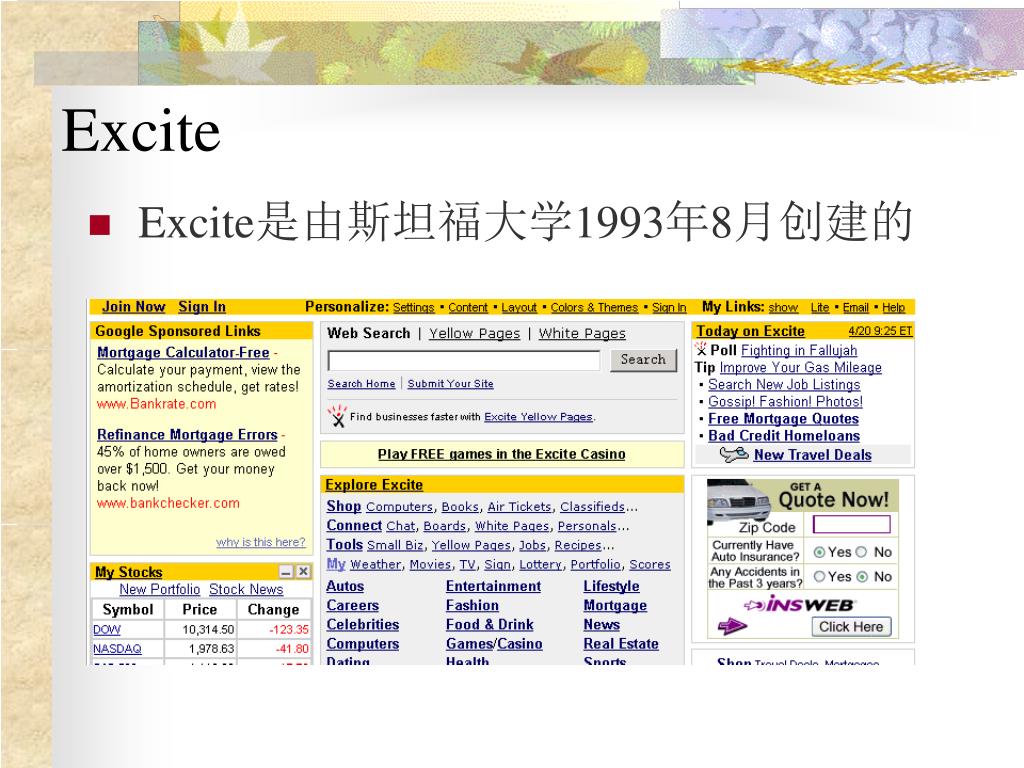The width and height of the screenshot is (1024, 768).
Task: Open the Today on Excite heading
Action: [750, 331]
